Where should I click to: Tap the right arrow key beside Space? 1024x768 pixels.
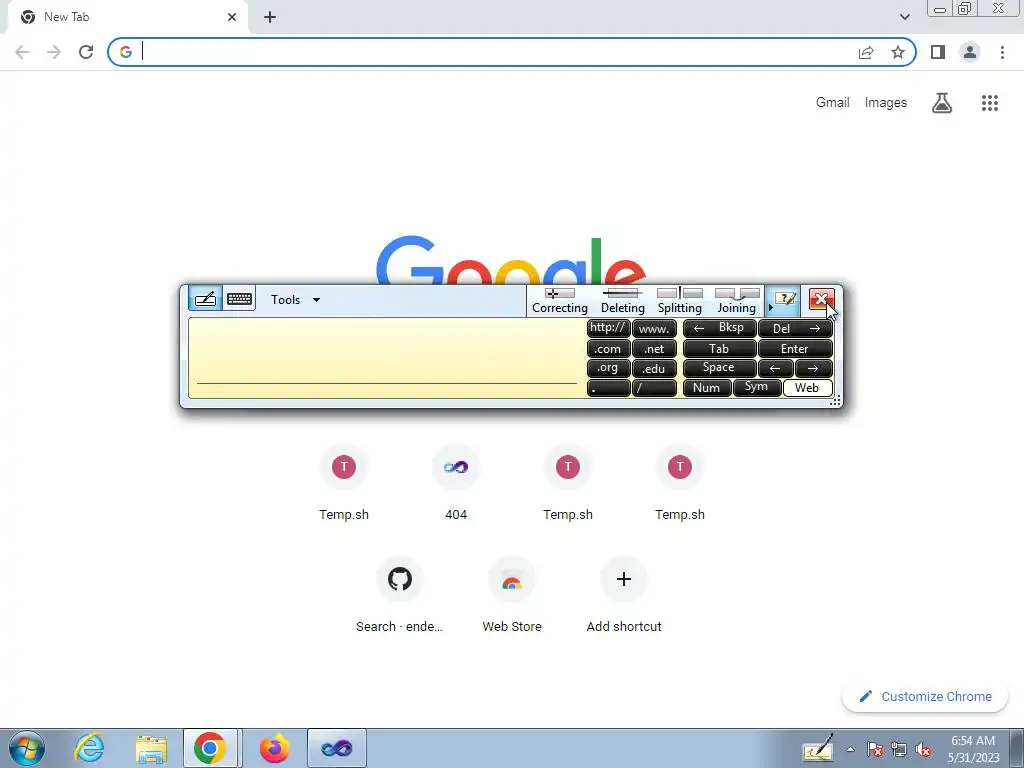[814, 368]
